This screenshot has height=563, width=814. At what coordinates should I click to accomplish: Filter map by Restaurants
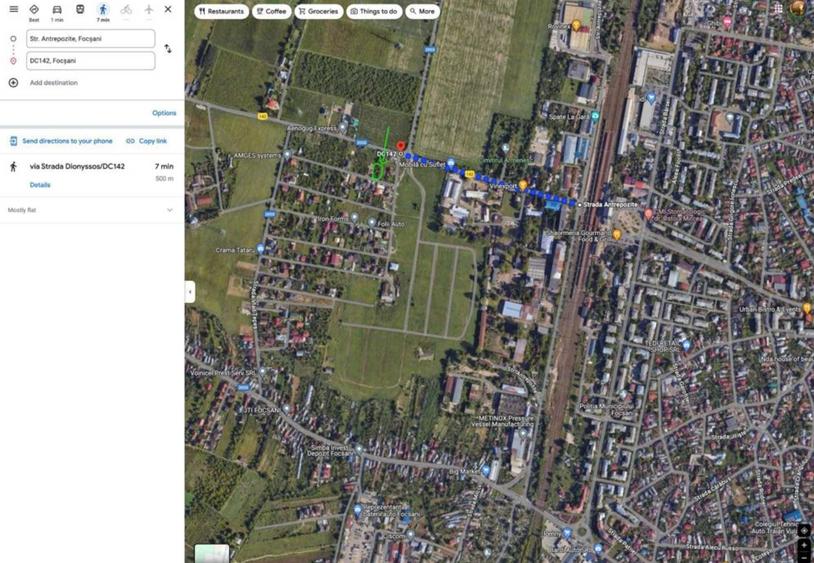click(x=221, y=11)
